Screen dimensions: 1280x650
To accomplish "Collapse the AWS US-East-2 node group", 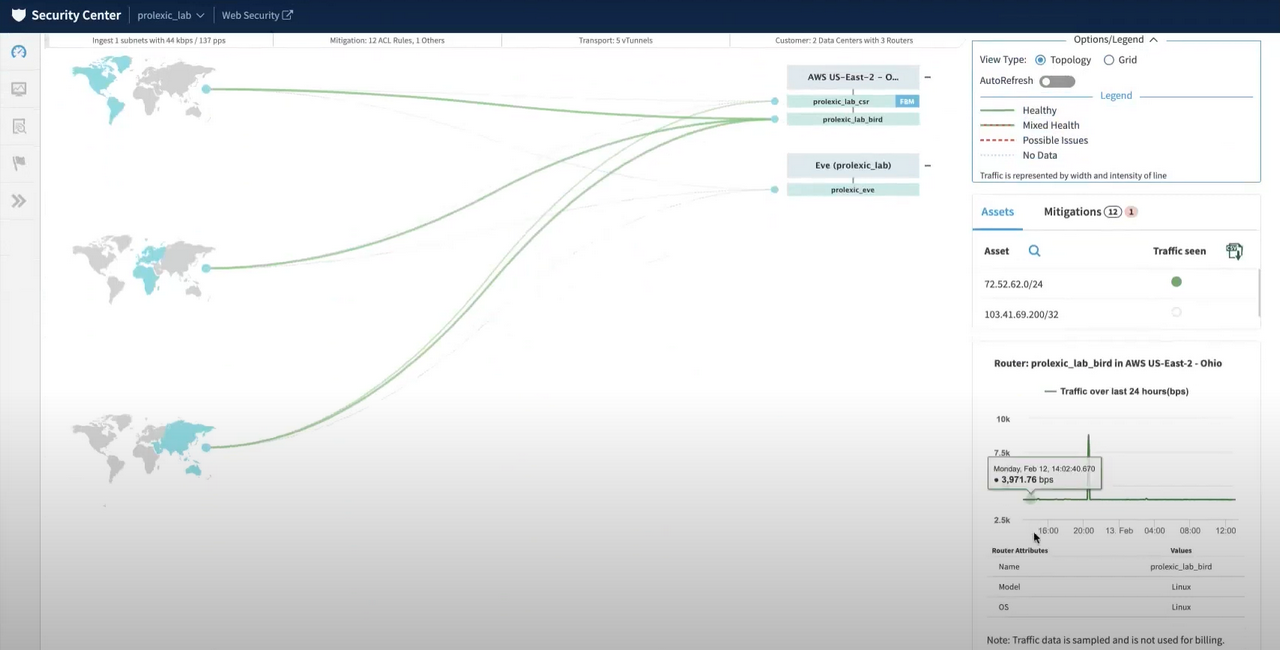I will click(927, 77).
